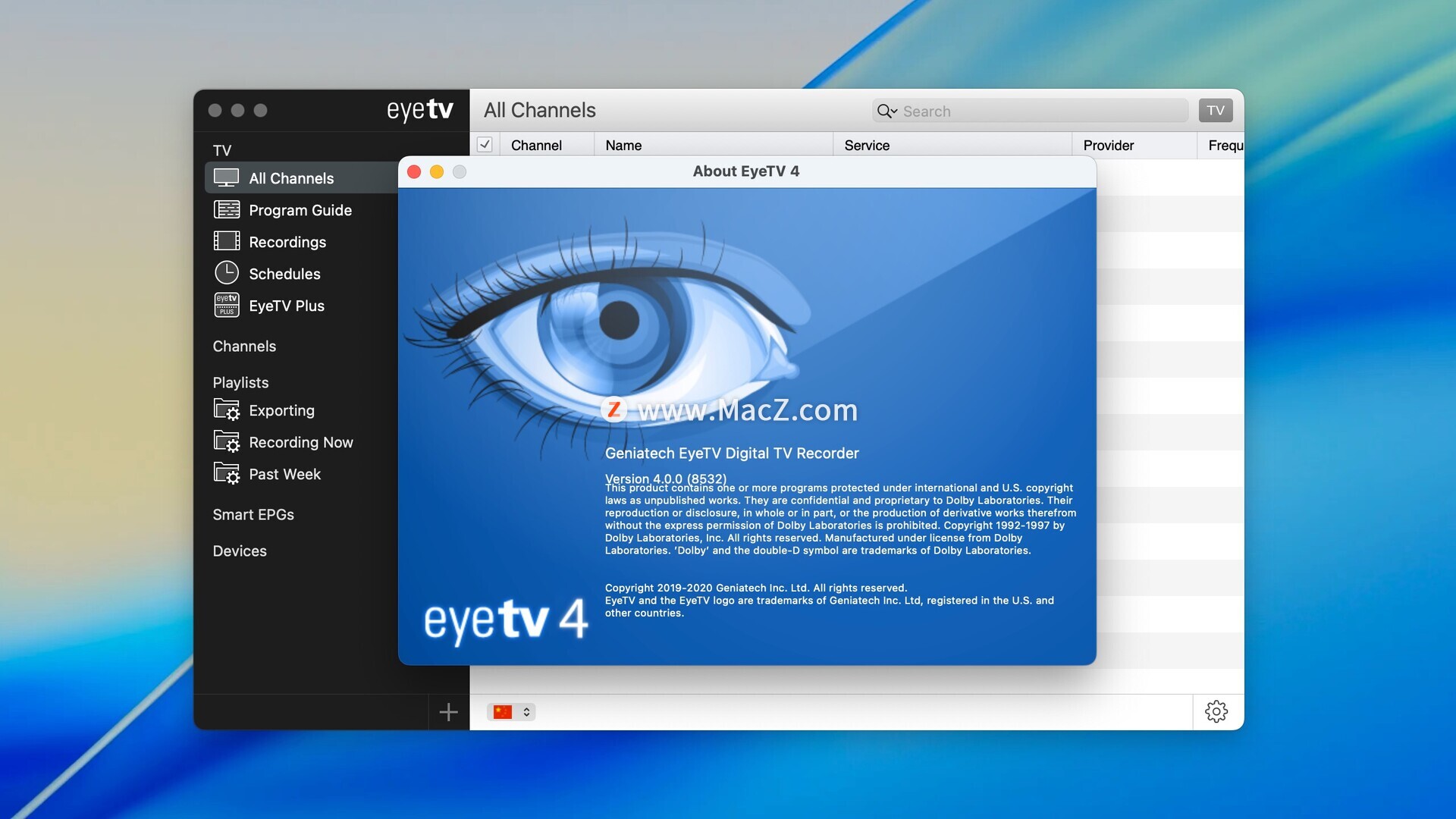The height and width of the screenshot is (819, 1456).
Task: Select the Smart EPGs sidebar section
Action: coord(253,515)
